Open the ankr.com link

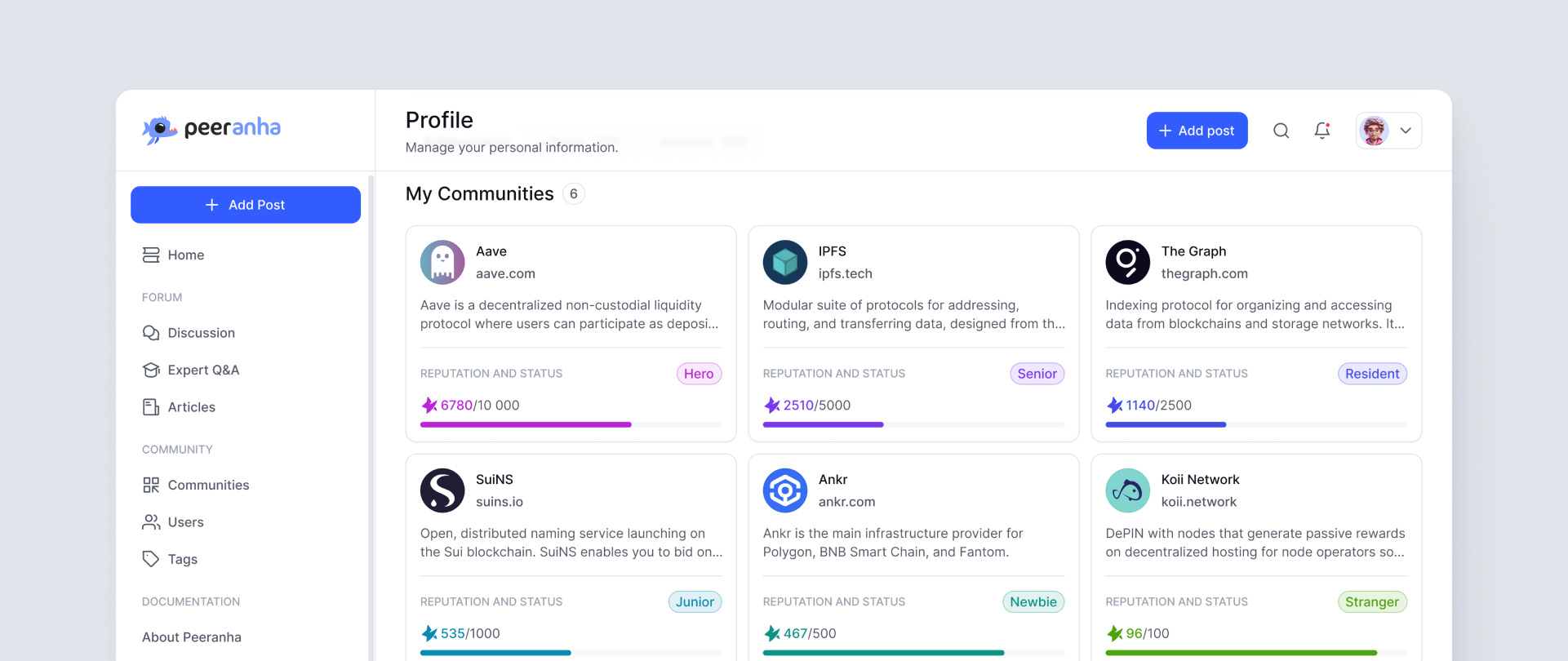[x=847, y=502]
